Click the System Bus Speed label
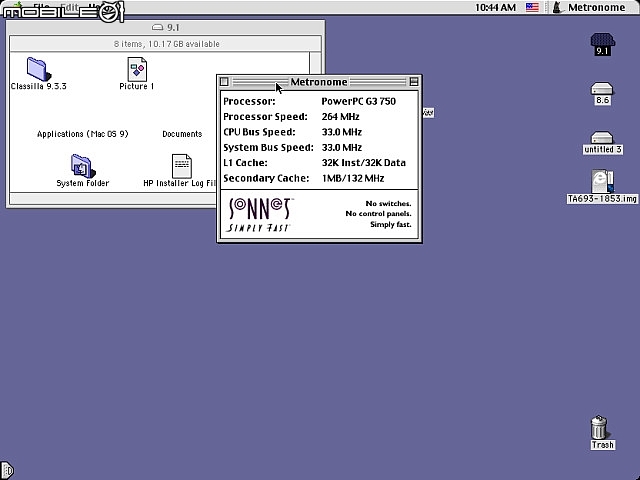 (x=269, y=147)
